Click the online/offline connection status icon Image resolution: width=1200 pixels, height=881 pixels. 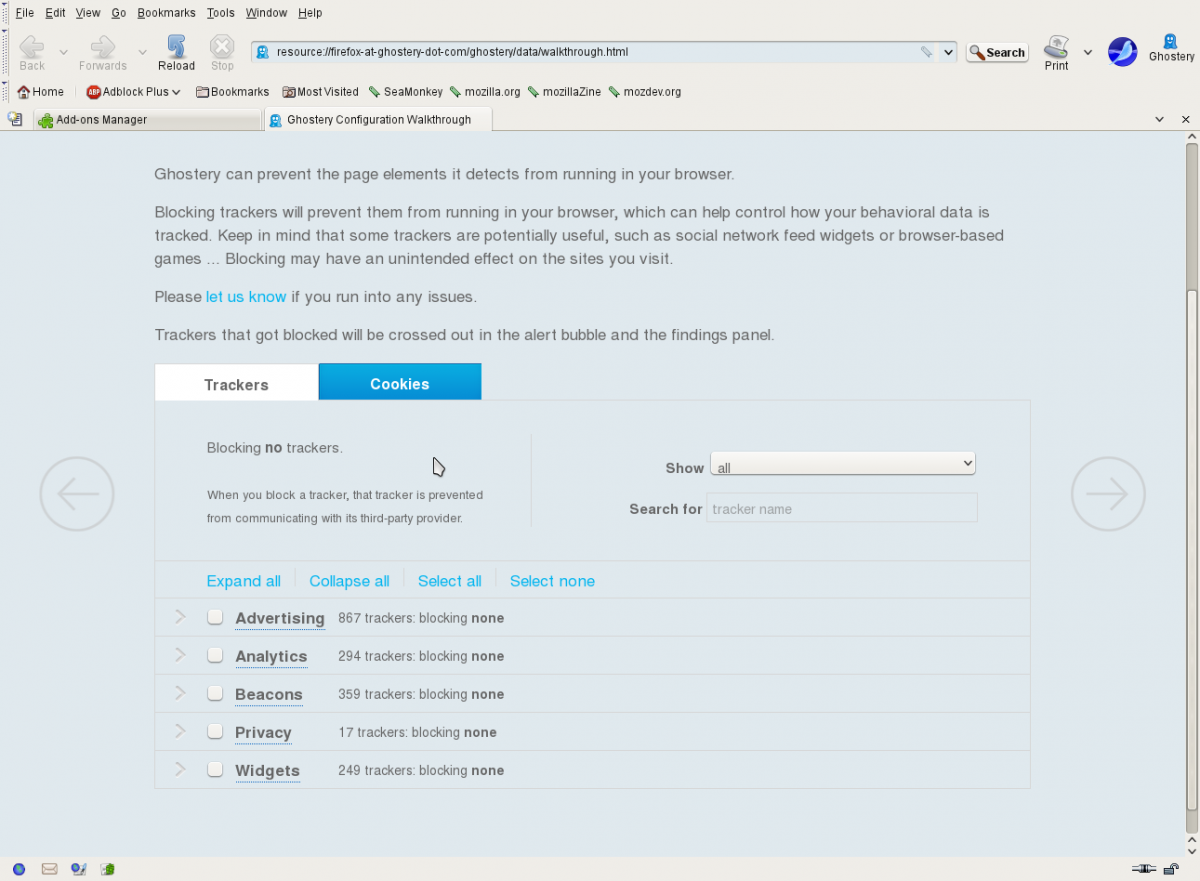pyautogui.click(x=1144, y=869)
